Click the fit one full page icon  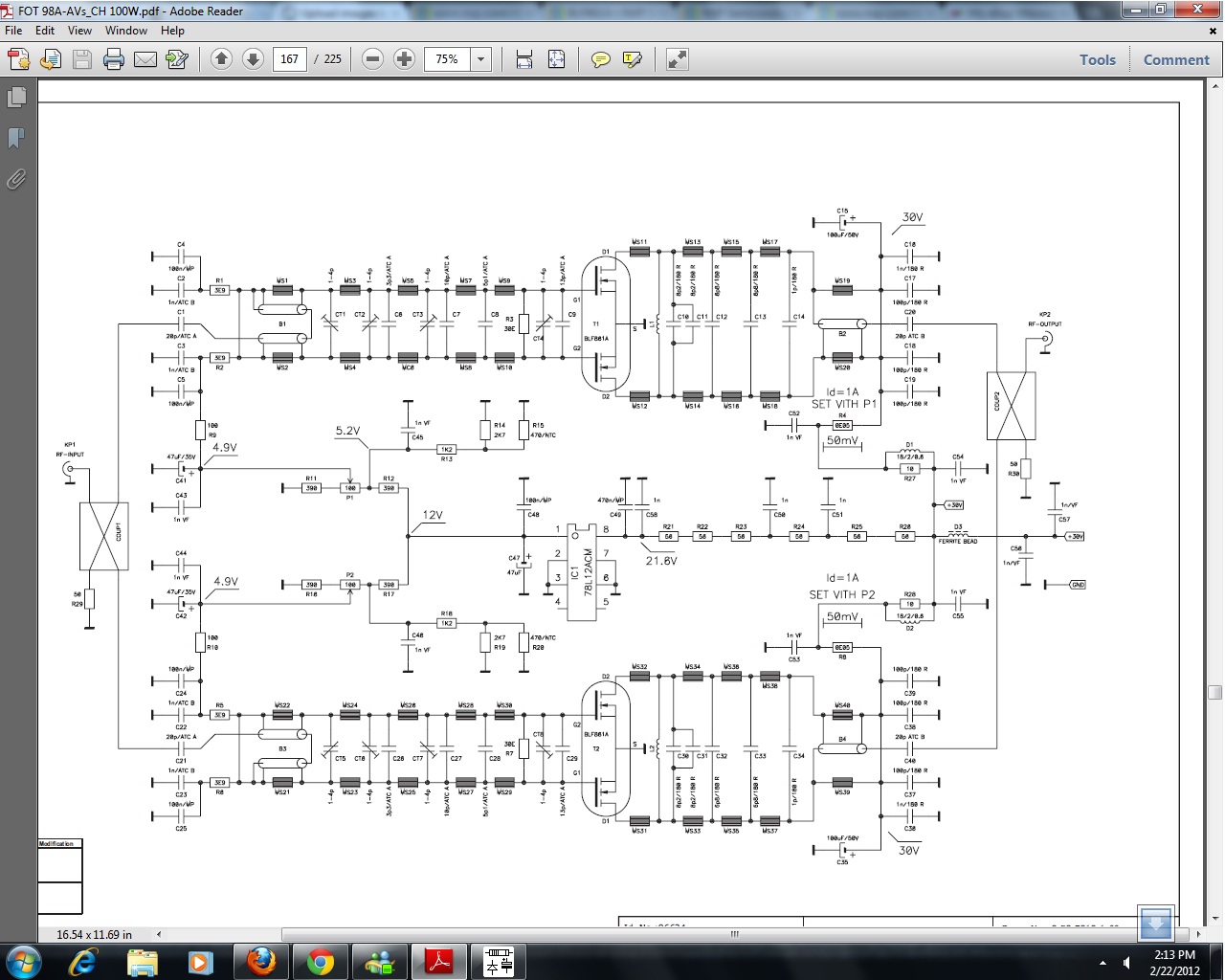pyautogui.click(x=556, y=59)
